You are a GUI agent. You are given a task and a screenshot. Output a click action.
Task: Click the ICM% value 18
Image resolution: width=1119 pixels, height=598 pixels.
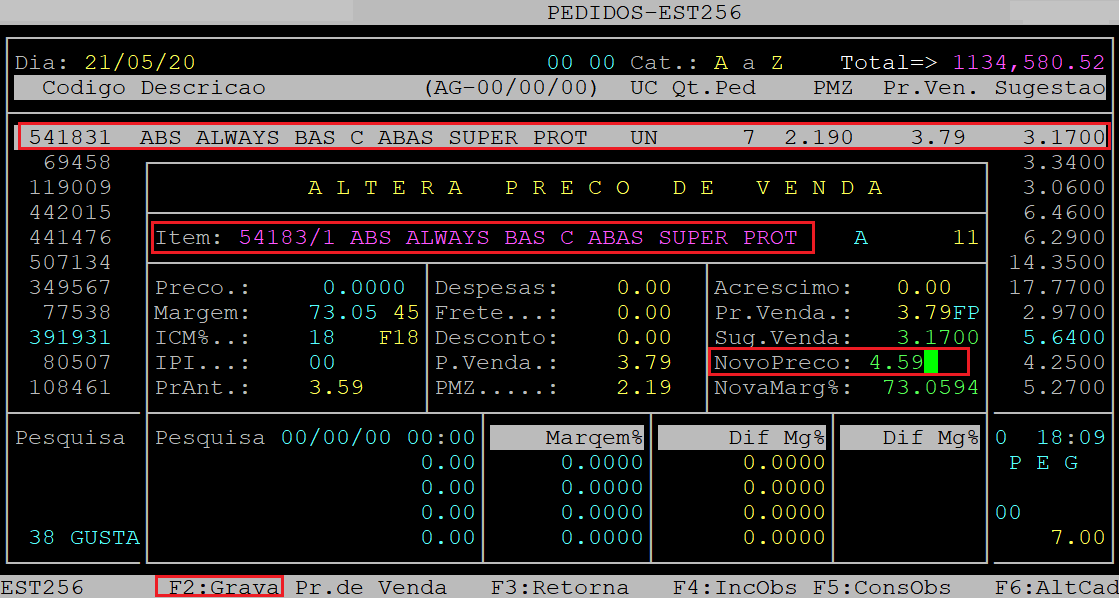[321, 338]
